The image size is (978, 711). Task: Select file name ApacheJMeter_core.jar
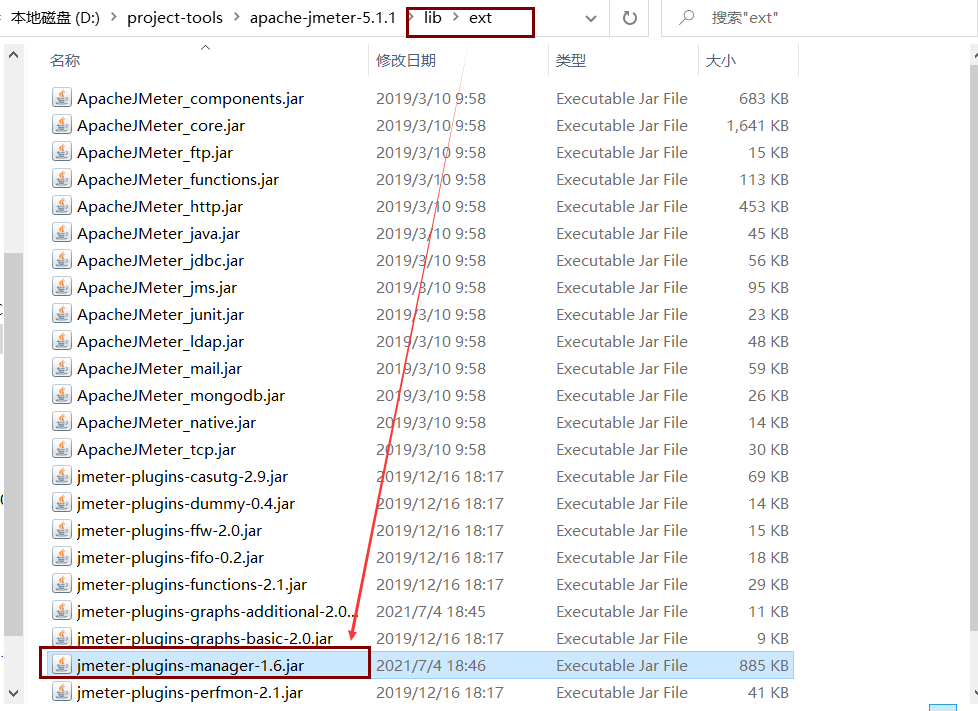coord(161,125)
